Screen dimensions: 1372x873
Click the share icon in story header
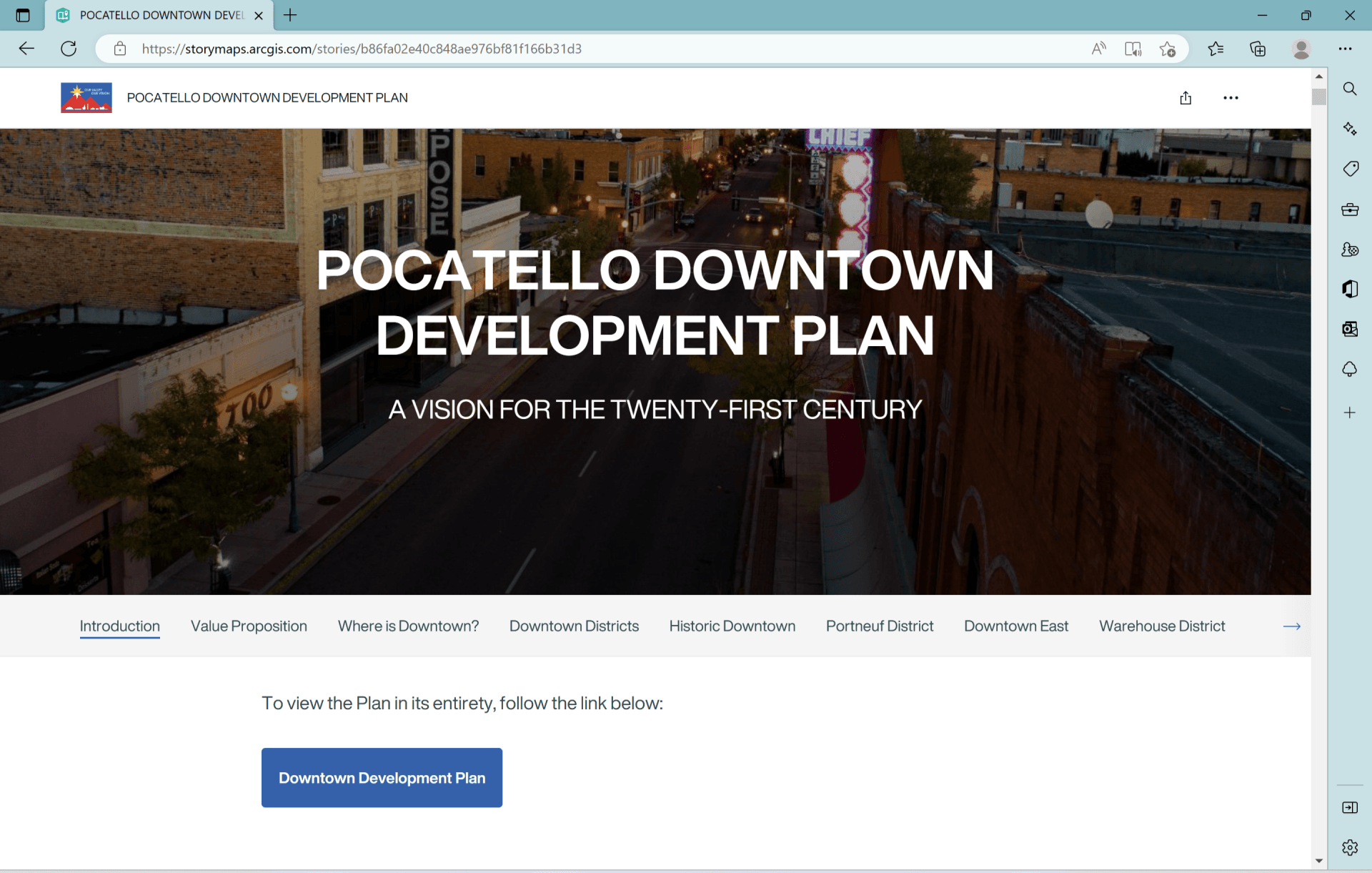point(1185,98)
